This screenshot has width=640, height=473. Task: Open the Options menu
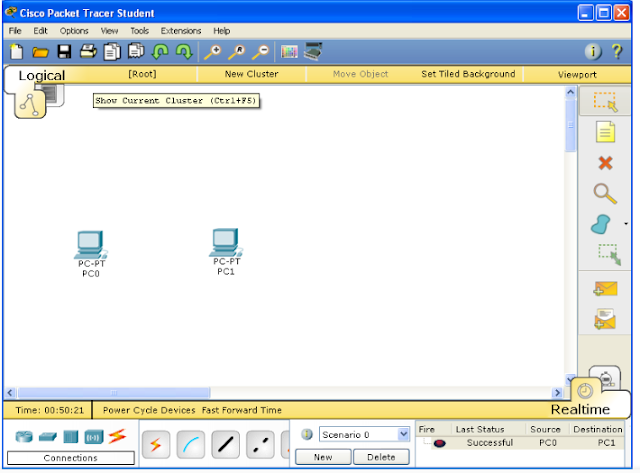click(74, 31)
